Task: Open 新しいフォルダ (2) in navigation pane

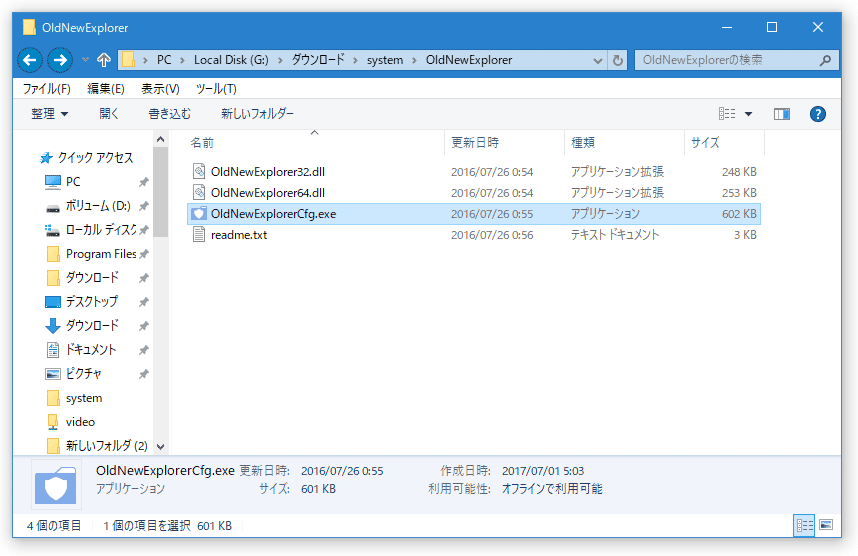Action: click(x=106, y=446)
